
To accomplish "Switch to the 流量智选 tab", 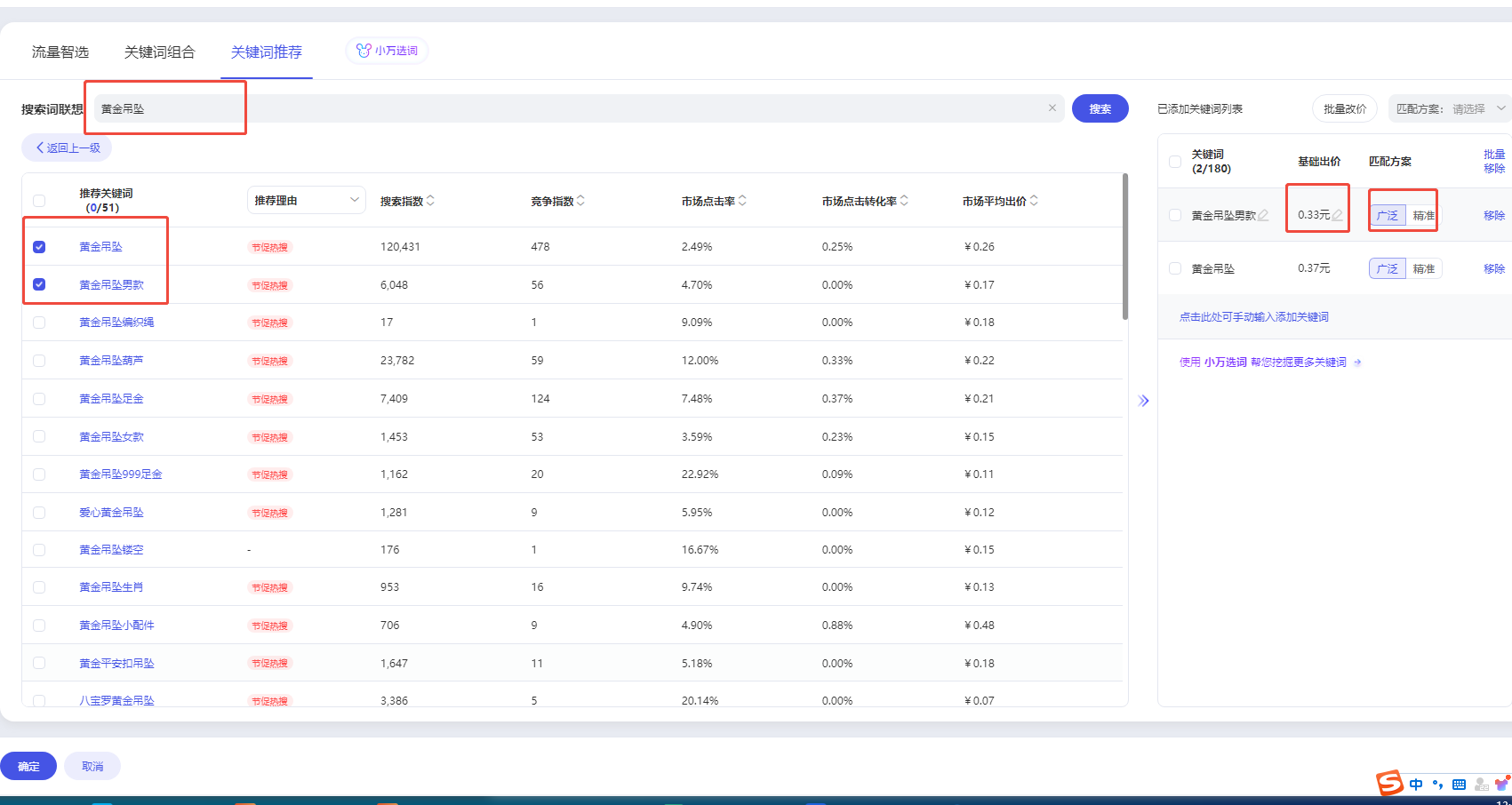I will pos(60,52).
